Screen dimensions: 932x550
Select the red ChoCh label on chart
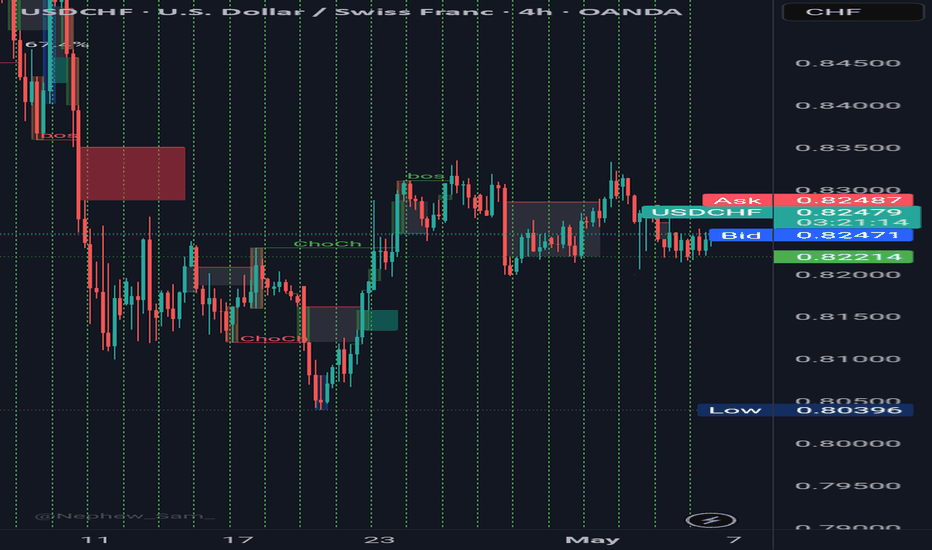[x=273, y=338]
